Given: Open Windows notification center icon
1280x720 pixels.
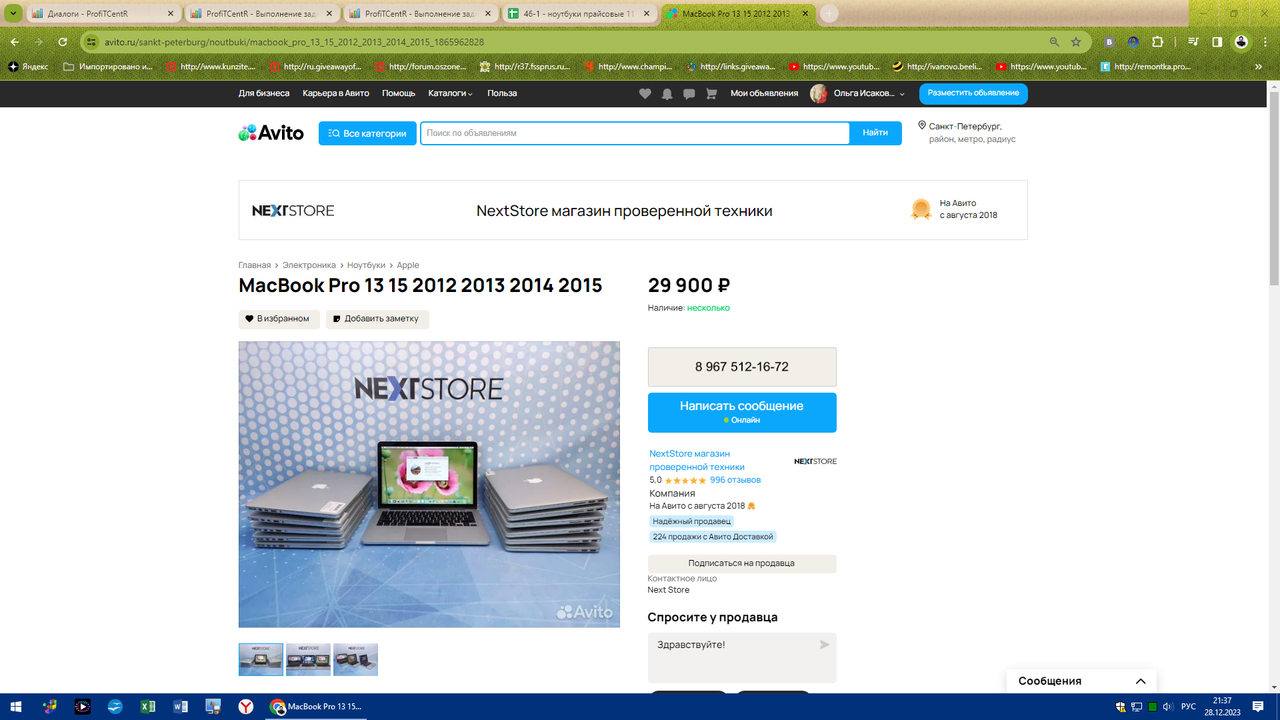Looking at the screenshot, I should pyautogui.click(x=1258, y=707).
